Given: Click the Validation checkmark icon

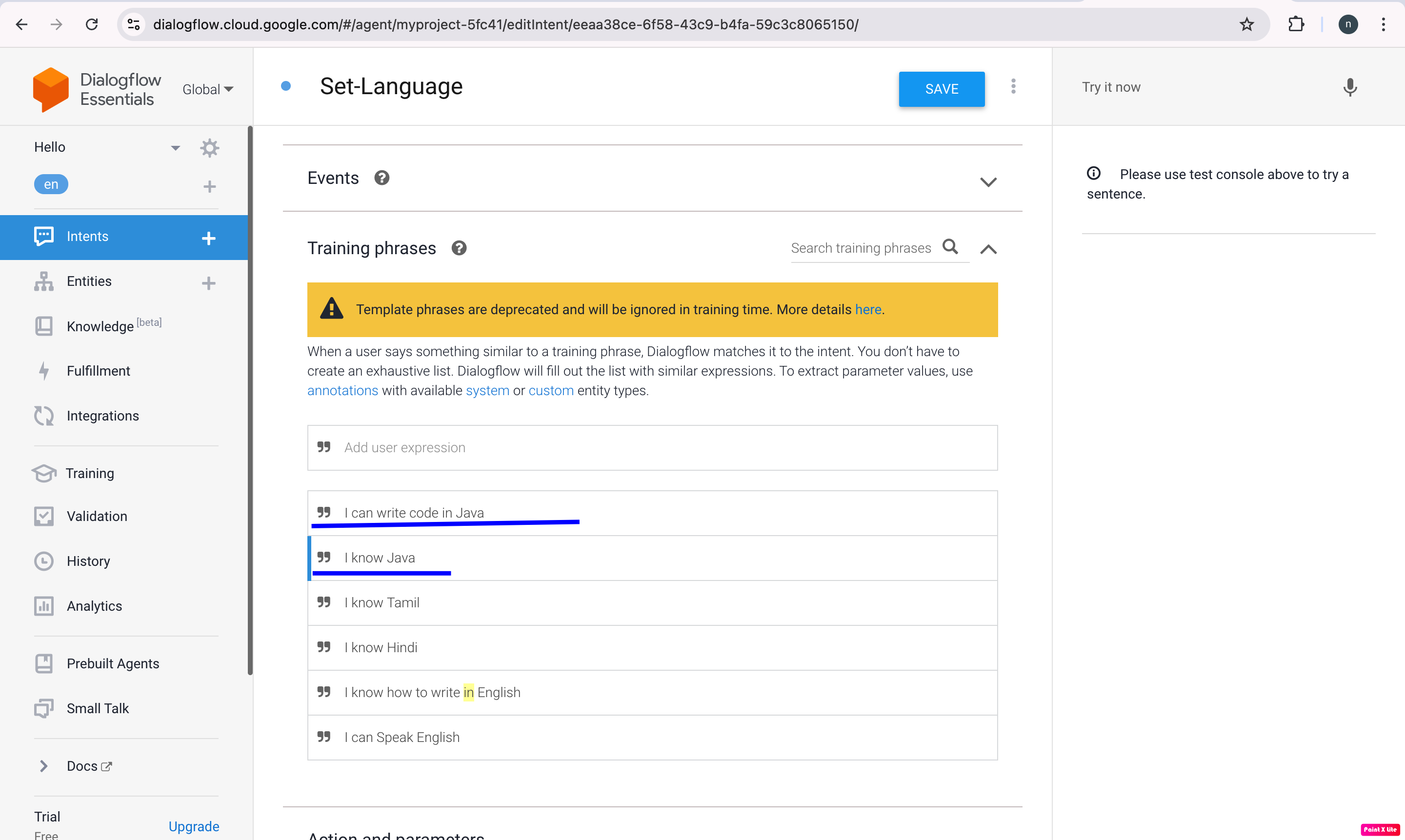Looking at the screenshot, I should pos(43,516).
